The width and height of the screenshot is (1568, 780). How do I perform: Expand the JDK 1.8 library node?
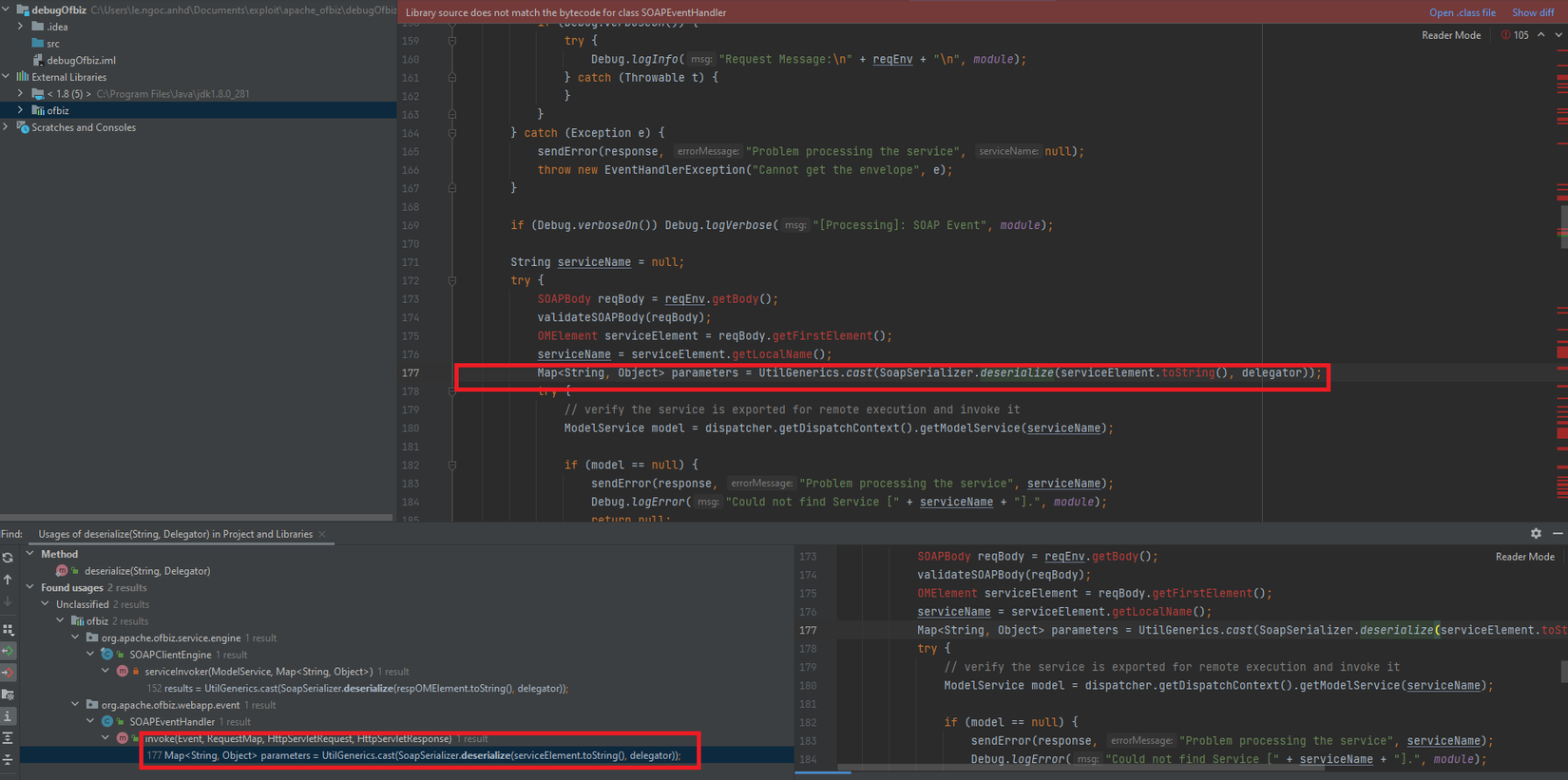(x=21, y=93)
